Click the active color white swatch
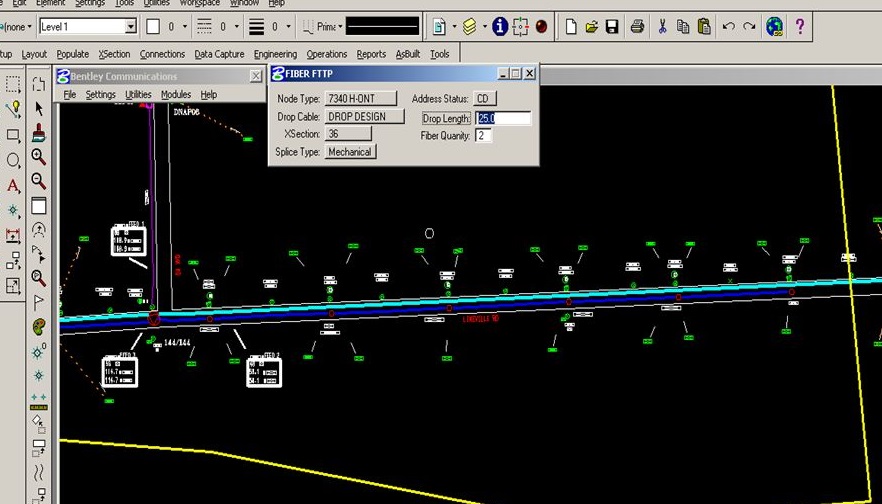 point(153,26)
